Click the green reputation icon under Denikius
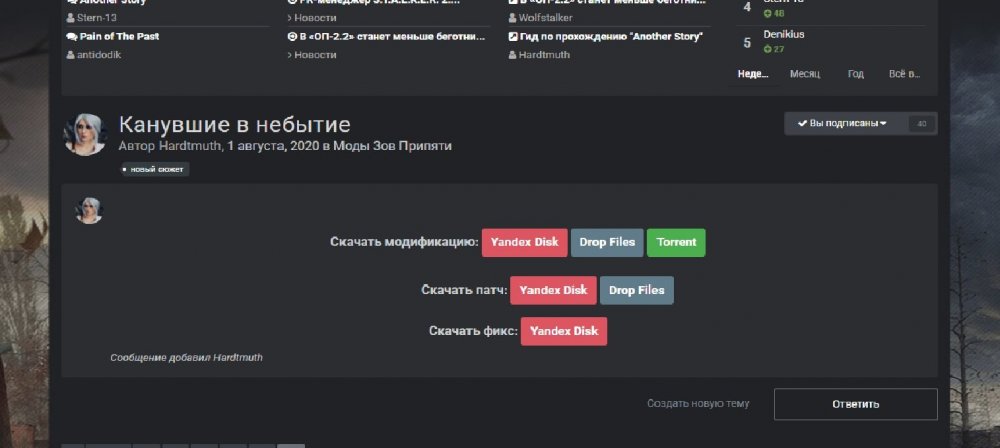 pos(767,49)
